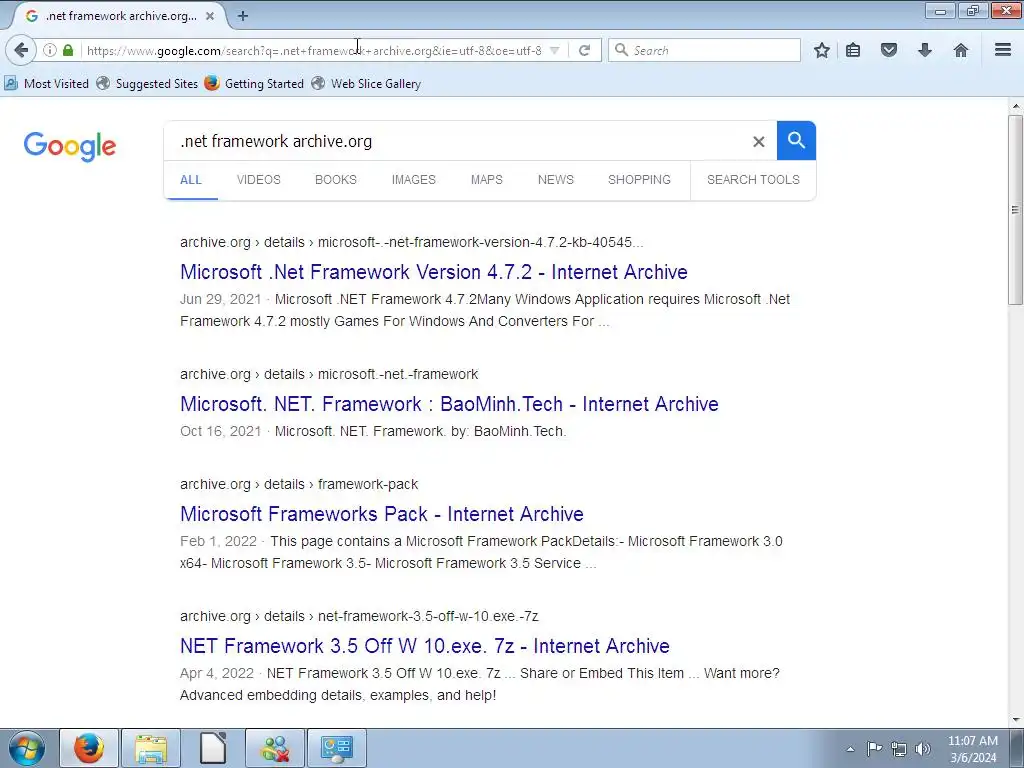This screenshot has width=1024, height=768.
Task: Click the taskbar clock showing 11:07 AM
Action: point(972,749)
